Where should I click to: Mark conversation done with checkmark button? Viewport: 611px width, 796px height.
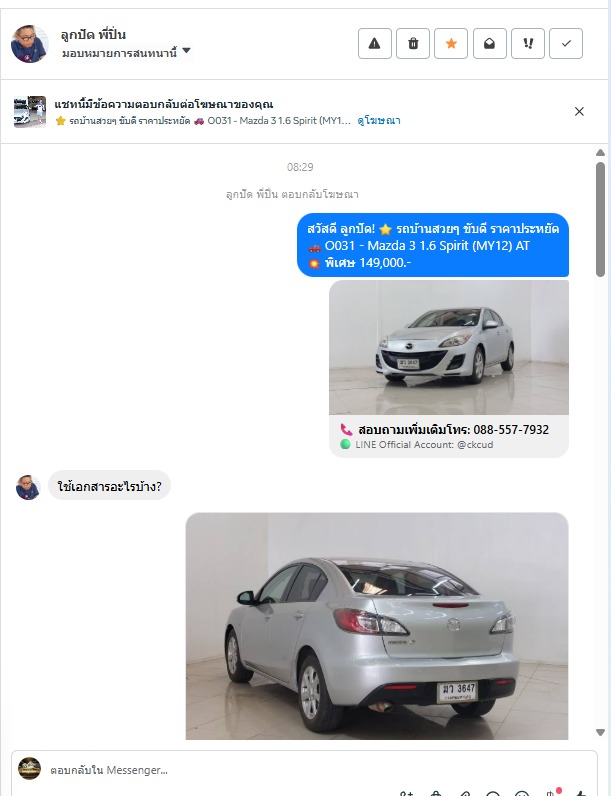(x=566, y=44)
